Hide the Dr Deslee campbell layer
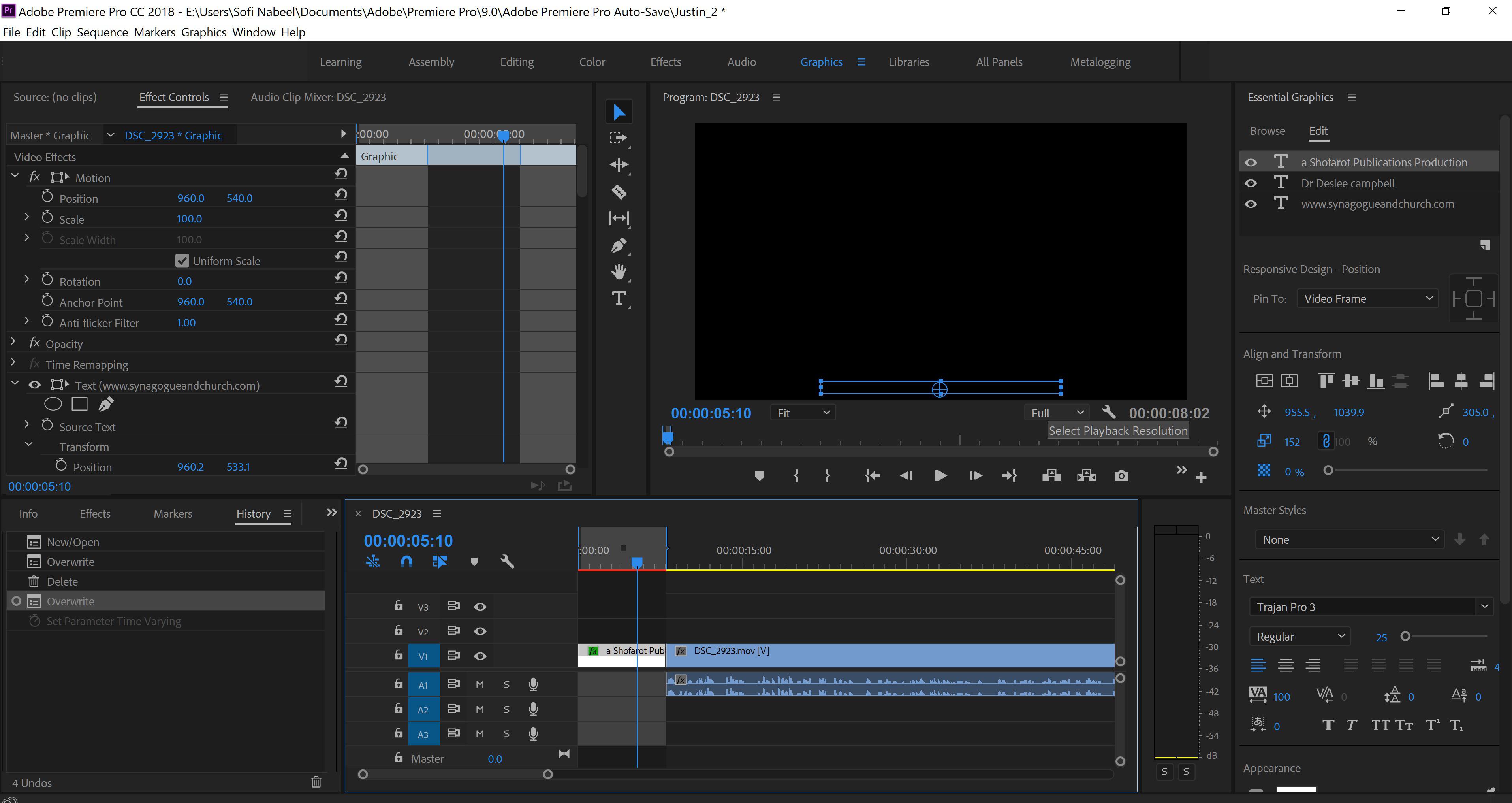This screenshot has width=1512, height=803. pos(1251,183)
